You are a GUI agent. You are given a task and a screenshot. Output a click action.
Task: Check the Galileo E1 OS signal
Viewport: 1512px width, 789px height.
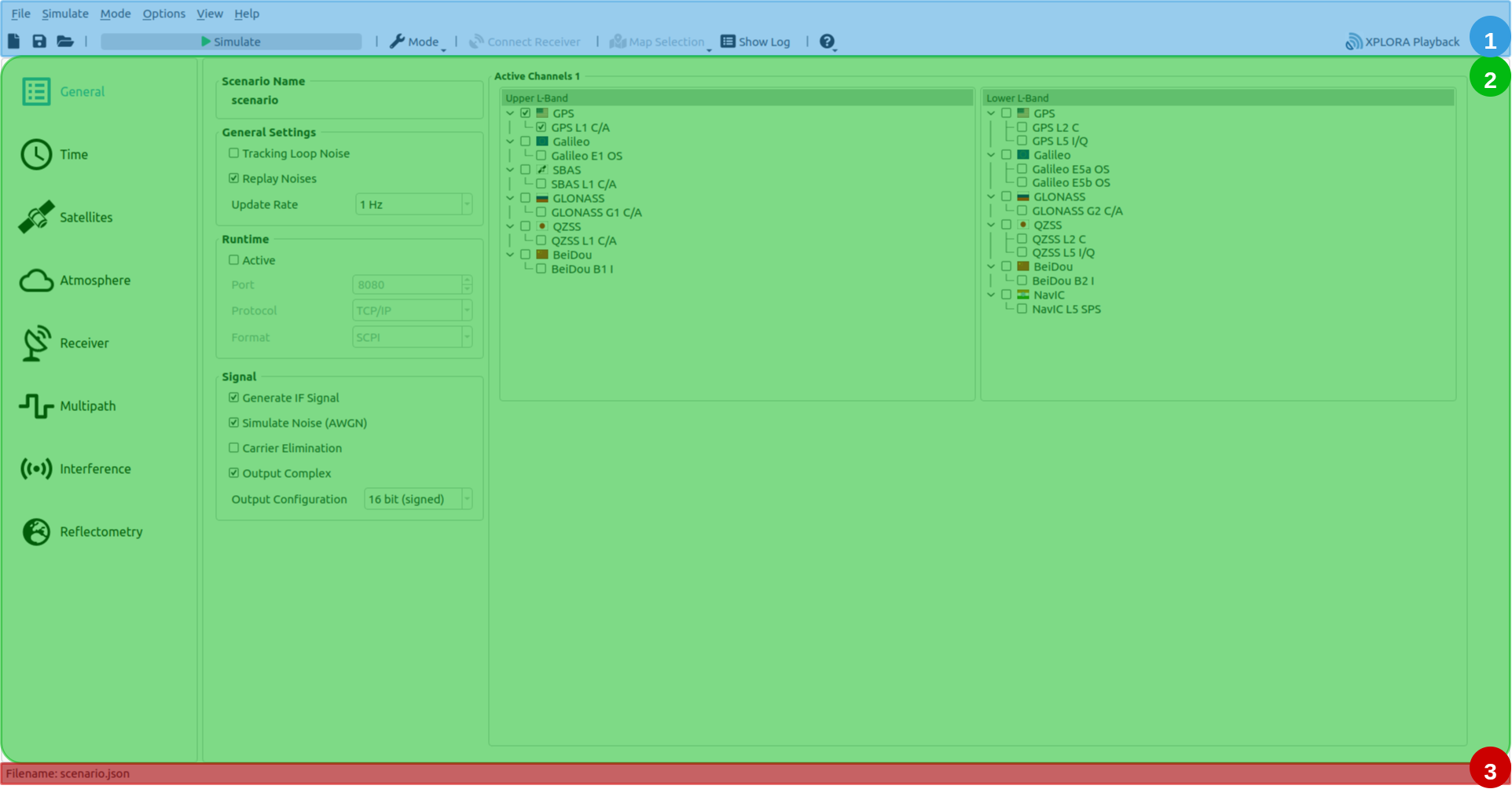(541, 156)
